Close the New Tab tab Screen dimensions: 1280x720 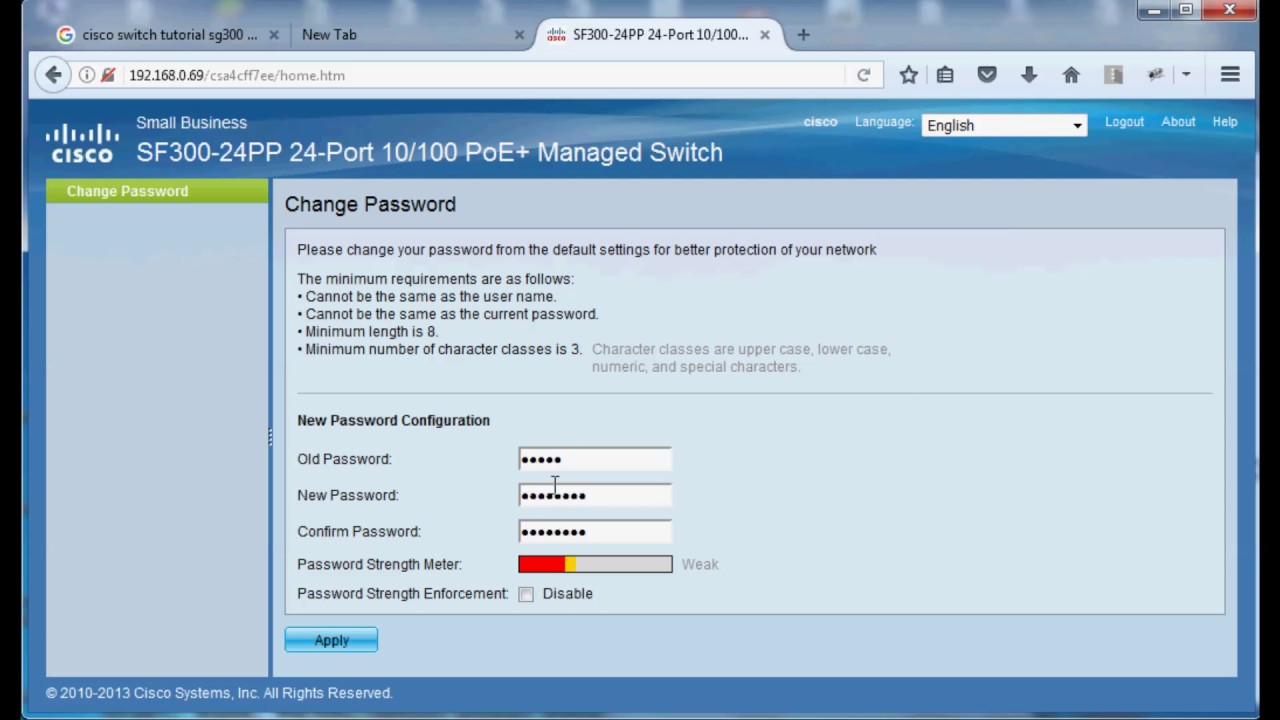tap(519, 34)
